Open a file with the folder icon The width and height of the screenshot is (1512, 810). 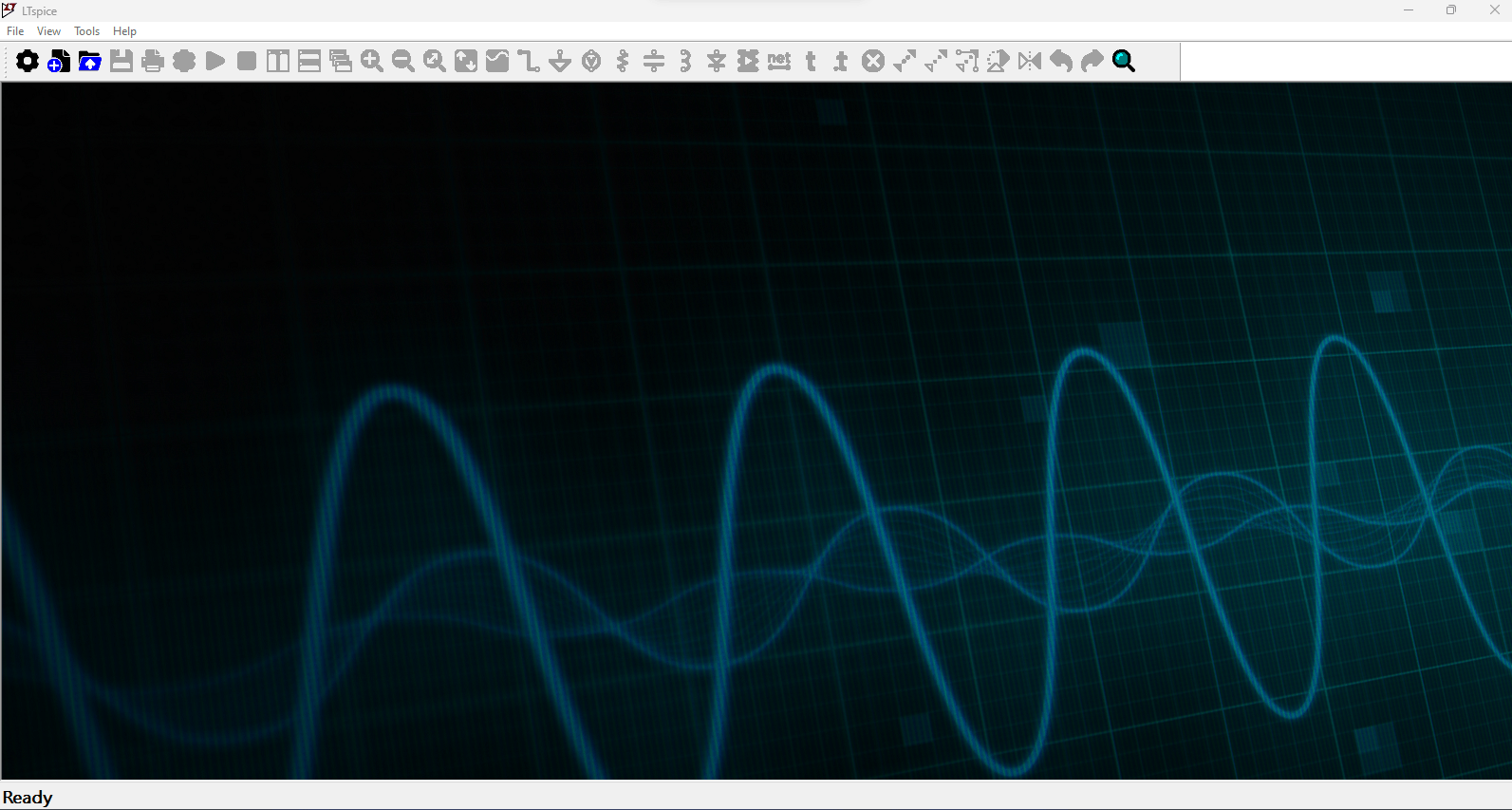(90, 62)
